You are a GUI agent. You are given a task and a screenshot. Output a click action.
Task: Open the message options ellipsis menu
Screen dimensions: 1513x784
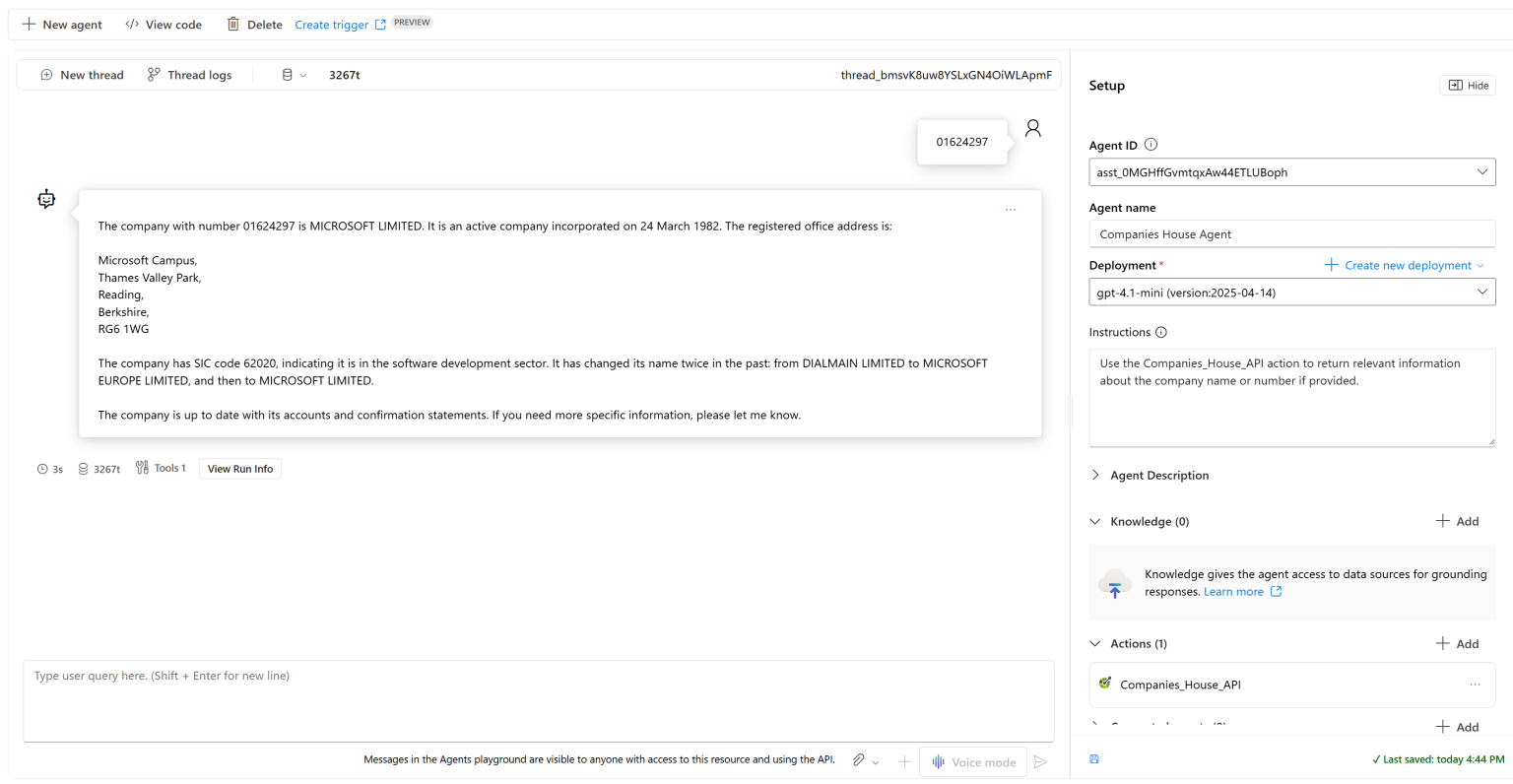point(1011,209)
